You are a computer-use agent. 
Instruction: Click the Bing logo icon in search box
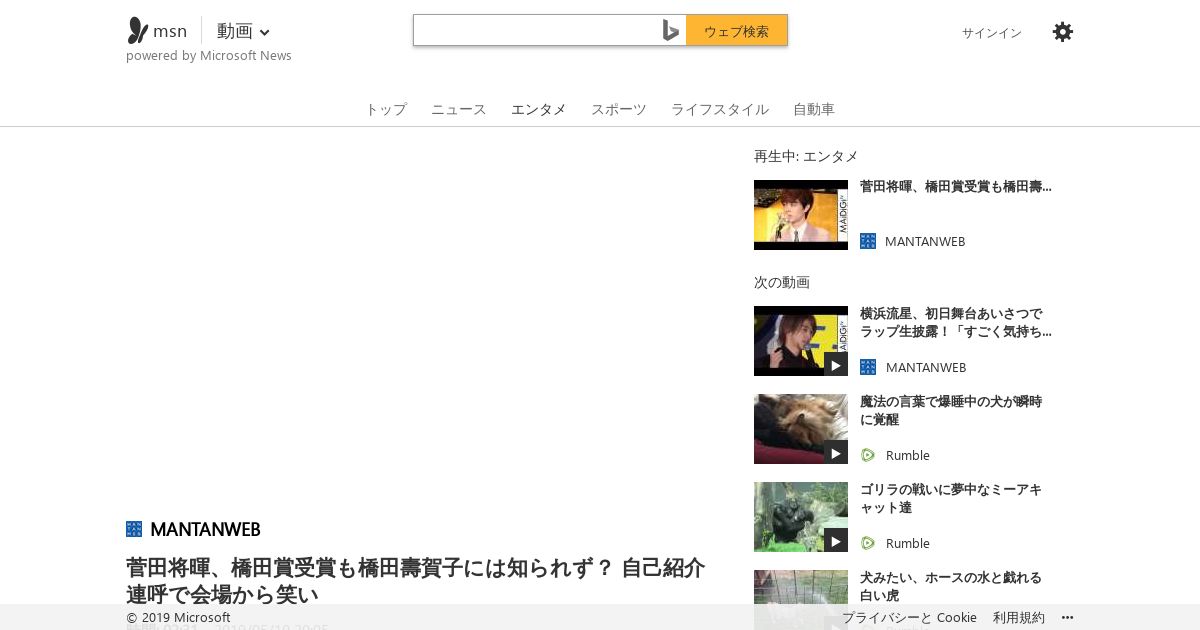point(671,31)
